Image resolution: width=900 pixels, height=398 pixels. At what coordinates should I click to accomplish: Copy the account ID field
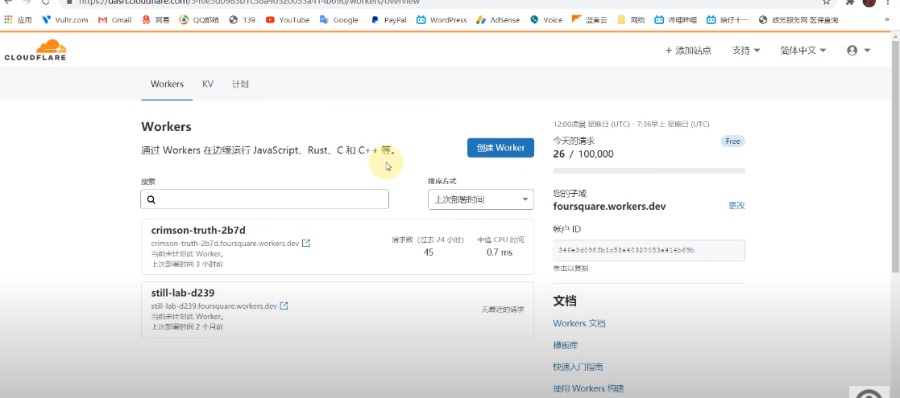pos(649,250)
